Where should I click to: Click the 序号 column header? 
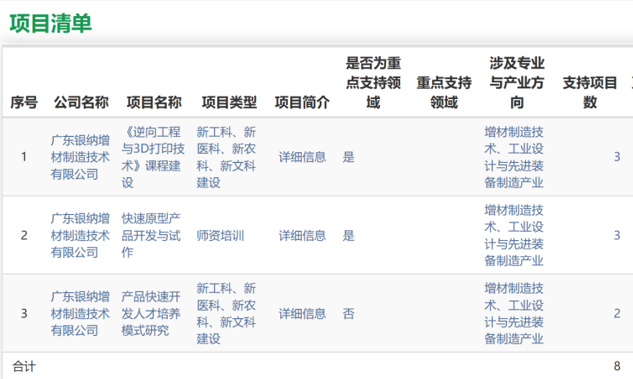tap(24, 102)
